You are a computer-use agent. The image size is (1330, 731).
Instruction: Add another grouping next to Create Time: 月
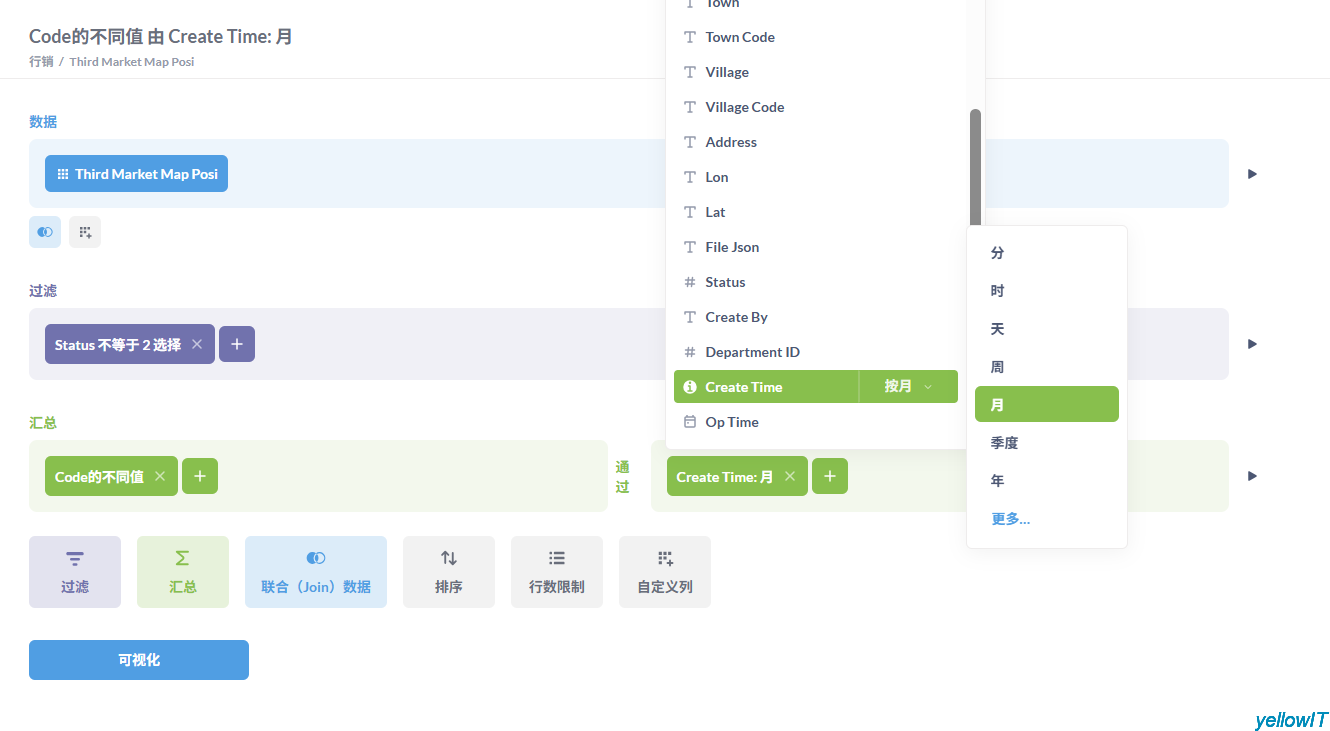point(830,476)
